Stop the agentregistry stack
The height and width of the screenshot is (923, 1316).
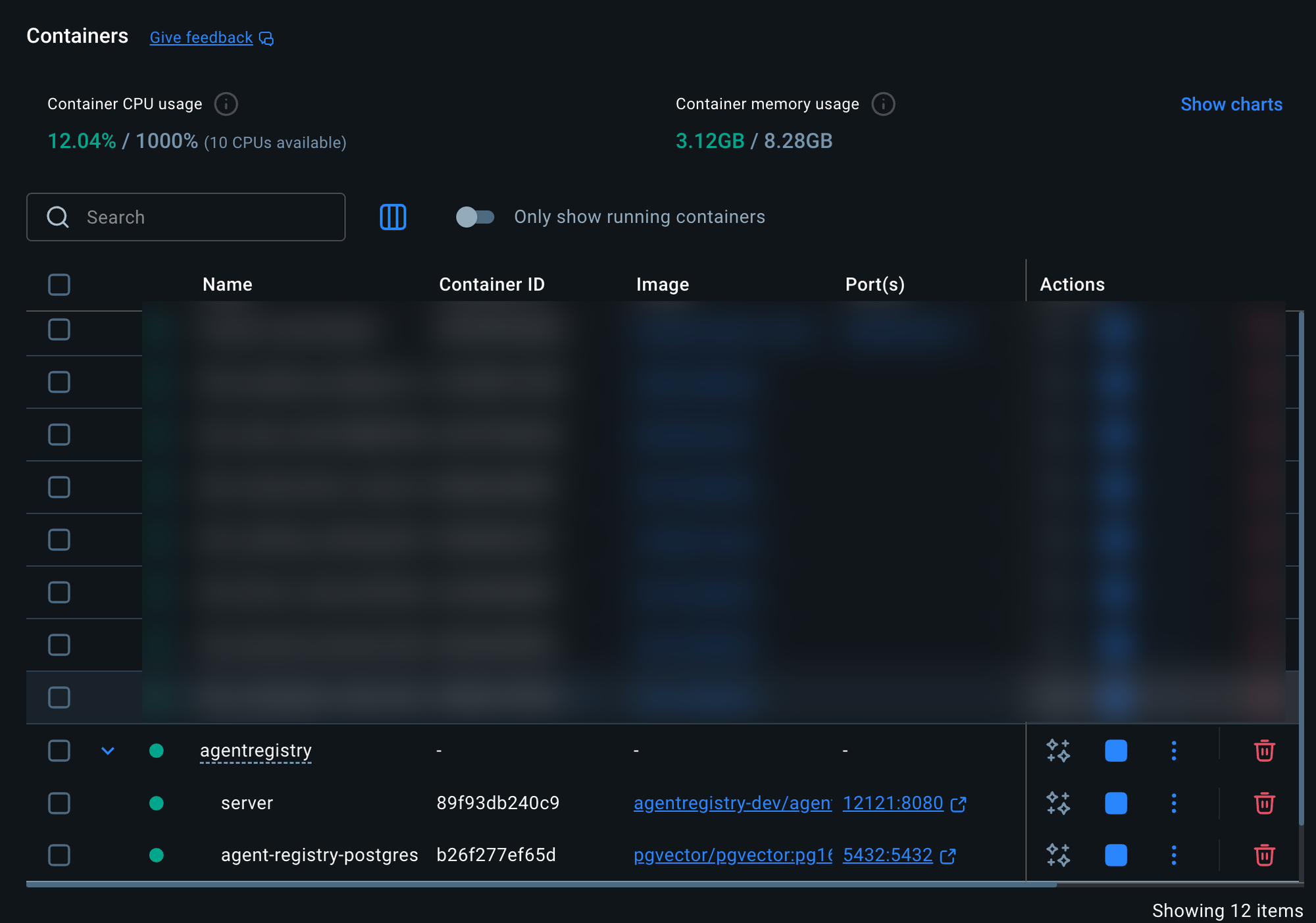click(x=1115, y=751)
